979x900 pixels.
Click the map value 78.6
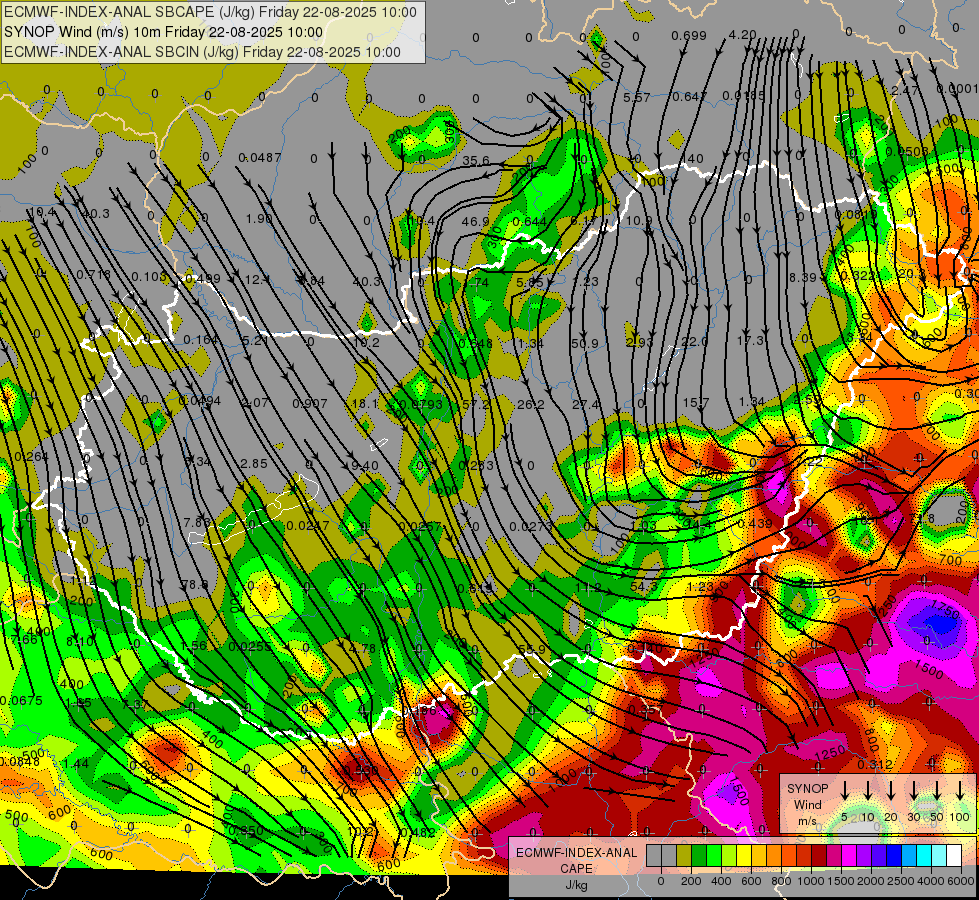tap(194, 585)
